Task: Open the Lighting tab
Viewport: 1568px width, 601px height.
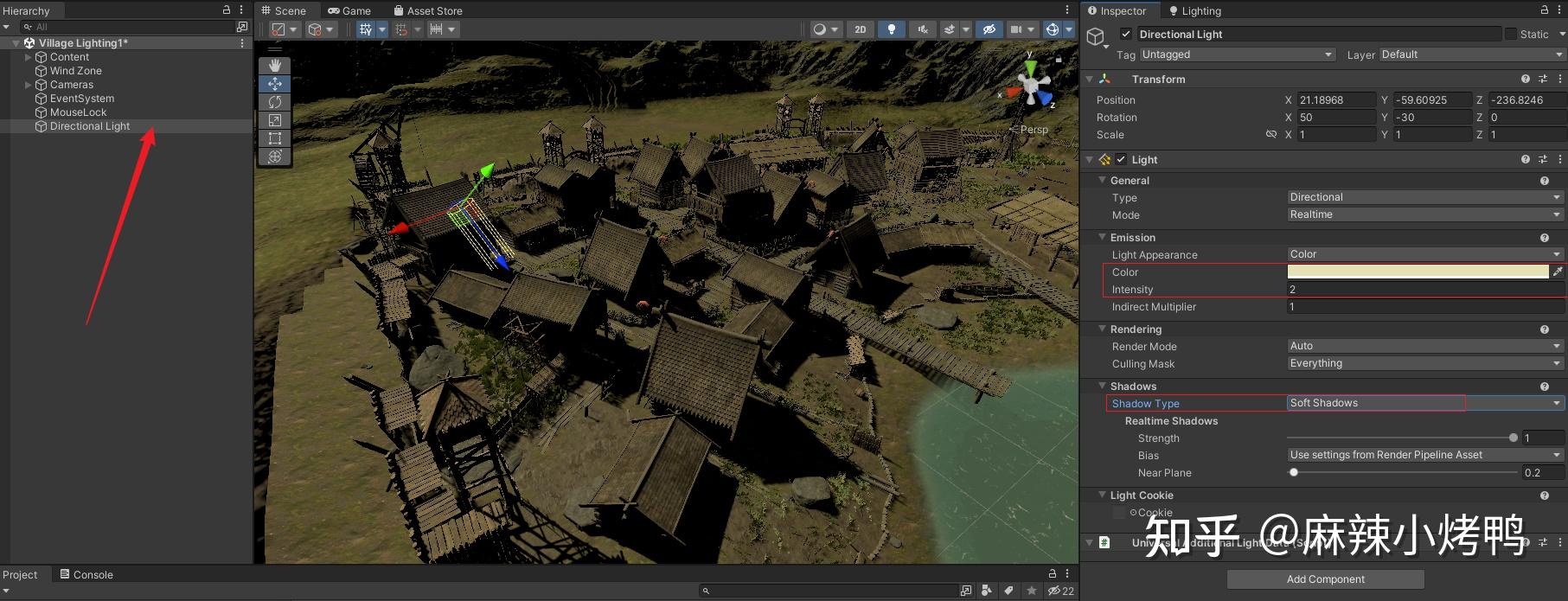Action: pyautogui.click(x=1195, y=10)
